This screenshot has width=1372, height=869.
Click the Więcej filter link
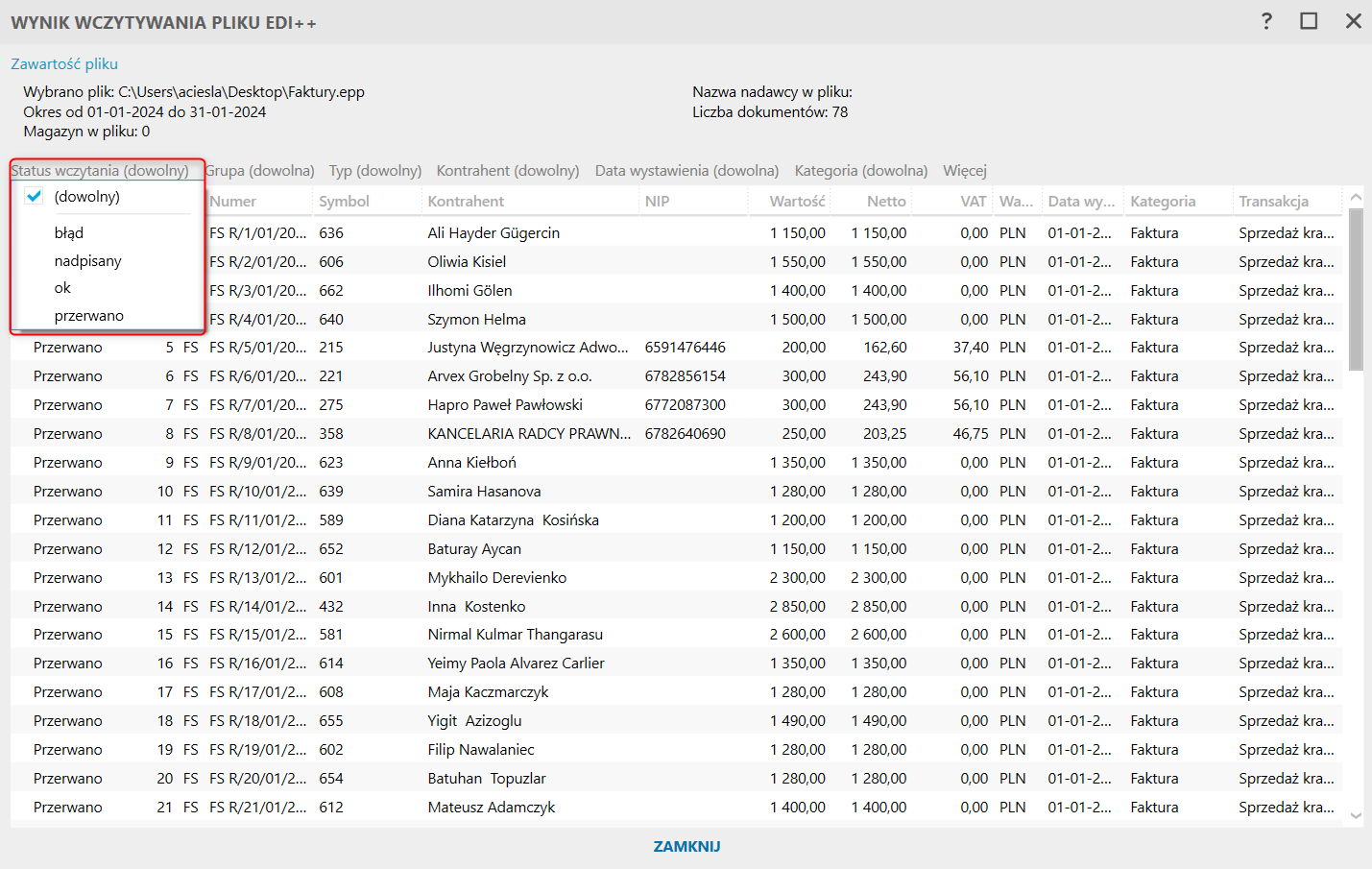(965, 171)
